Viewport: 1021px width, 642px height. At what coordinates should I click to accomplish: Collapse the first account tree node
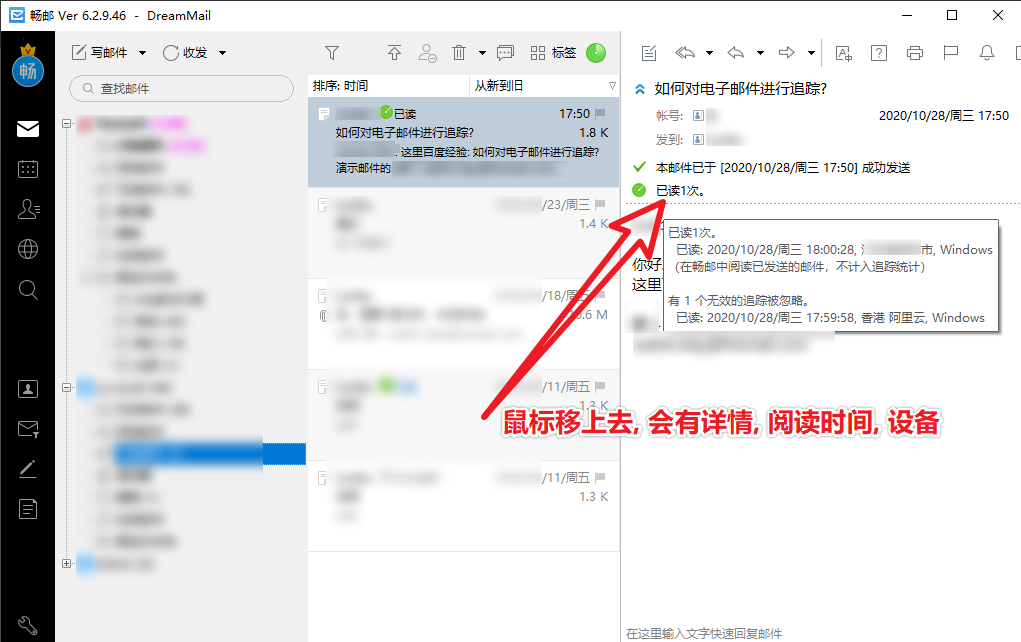click(x=66, y=123)
